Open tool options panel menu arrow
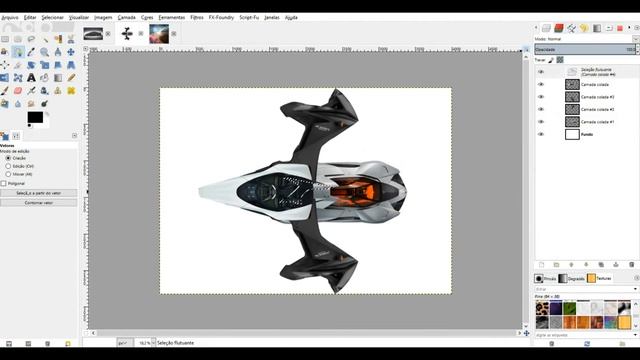Image resolution: width=640 pixels, height=360 pixels. (74, 136)
